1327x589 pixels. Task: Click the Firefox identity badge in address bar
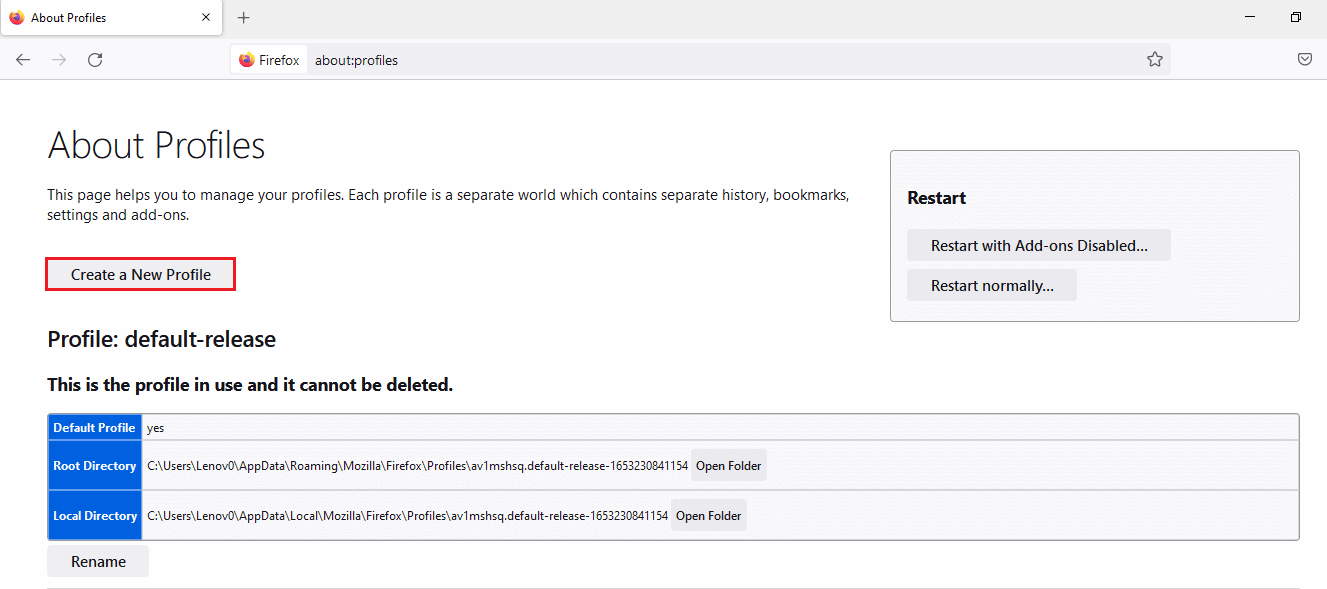[x=269, y=60]
